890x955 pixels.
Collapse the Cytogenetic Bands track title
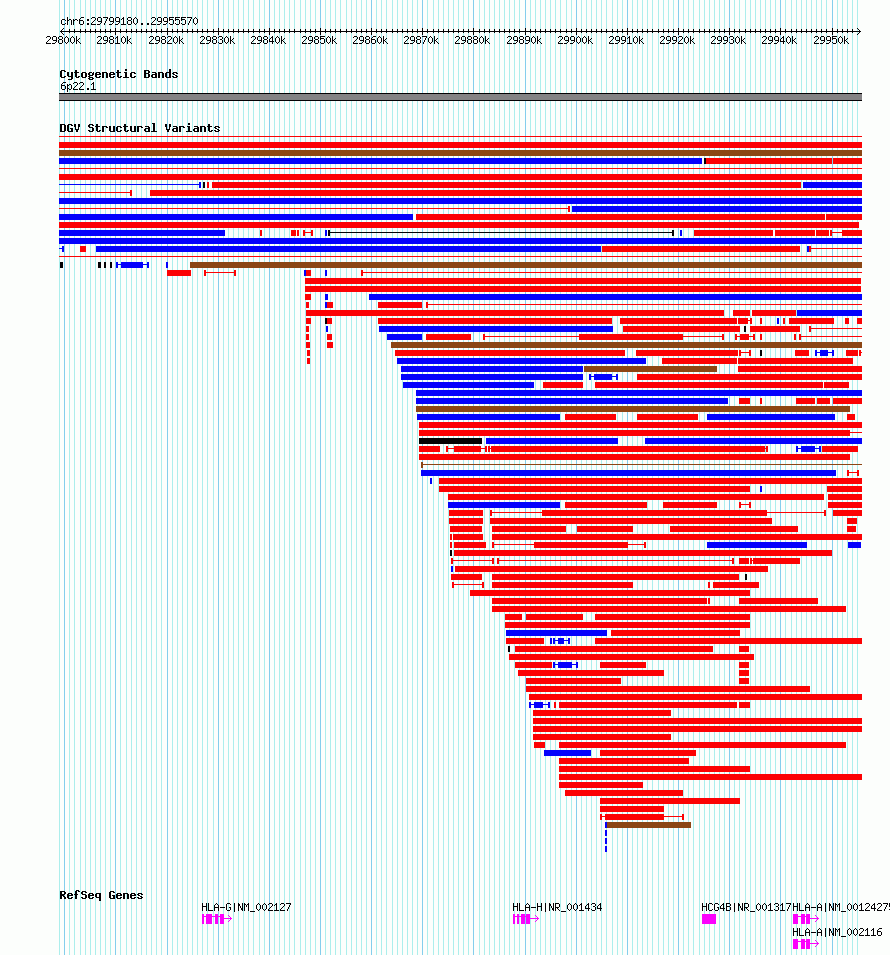pos(119,74)
